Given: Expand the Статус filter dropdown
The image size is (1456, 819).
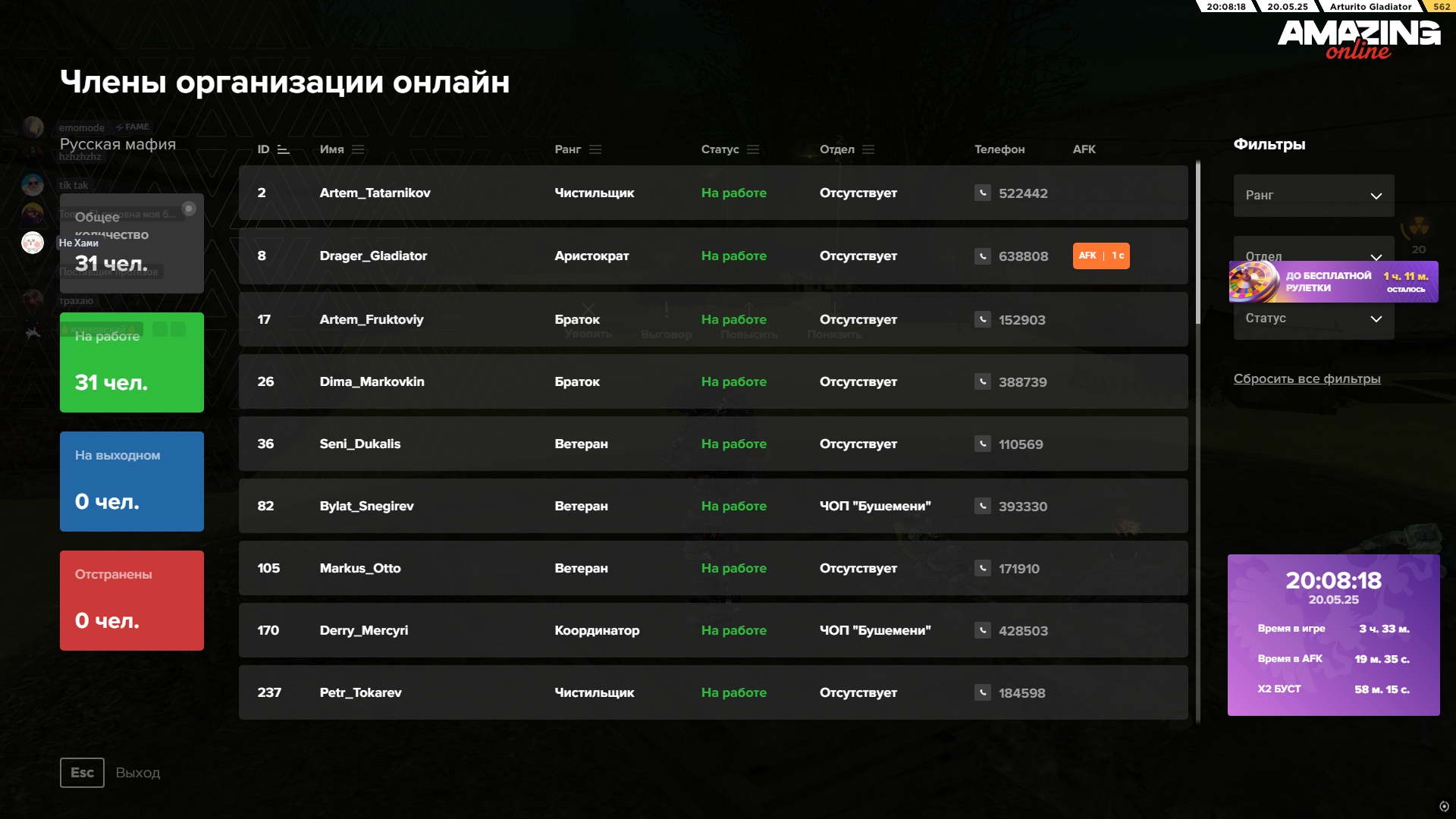Looking at the screenshot, I should point(1313,319).
